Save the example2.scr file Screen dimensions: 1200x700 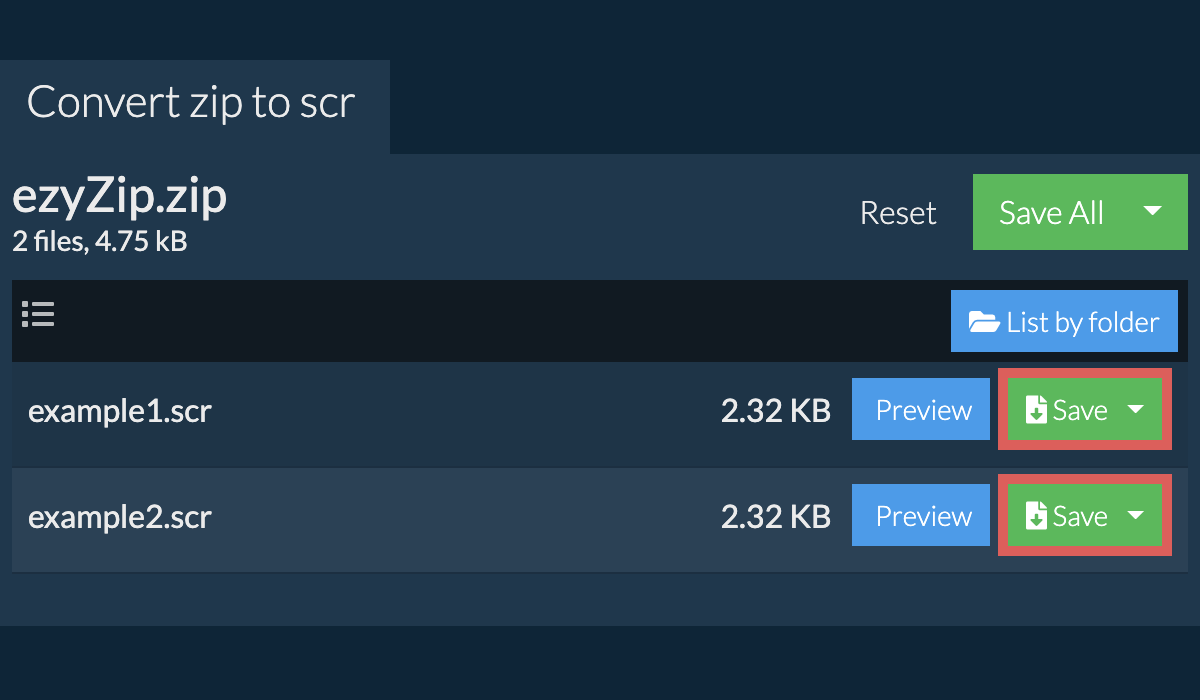tap(1080, 515)
